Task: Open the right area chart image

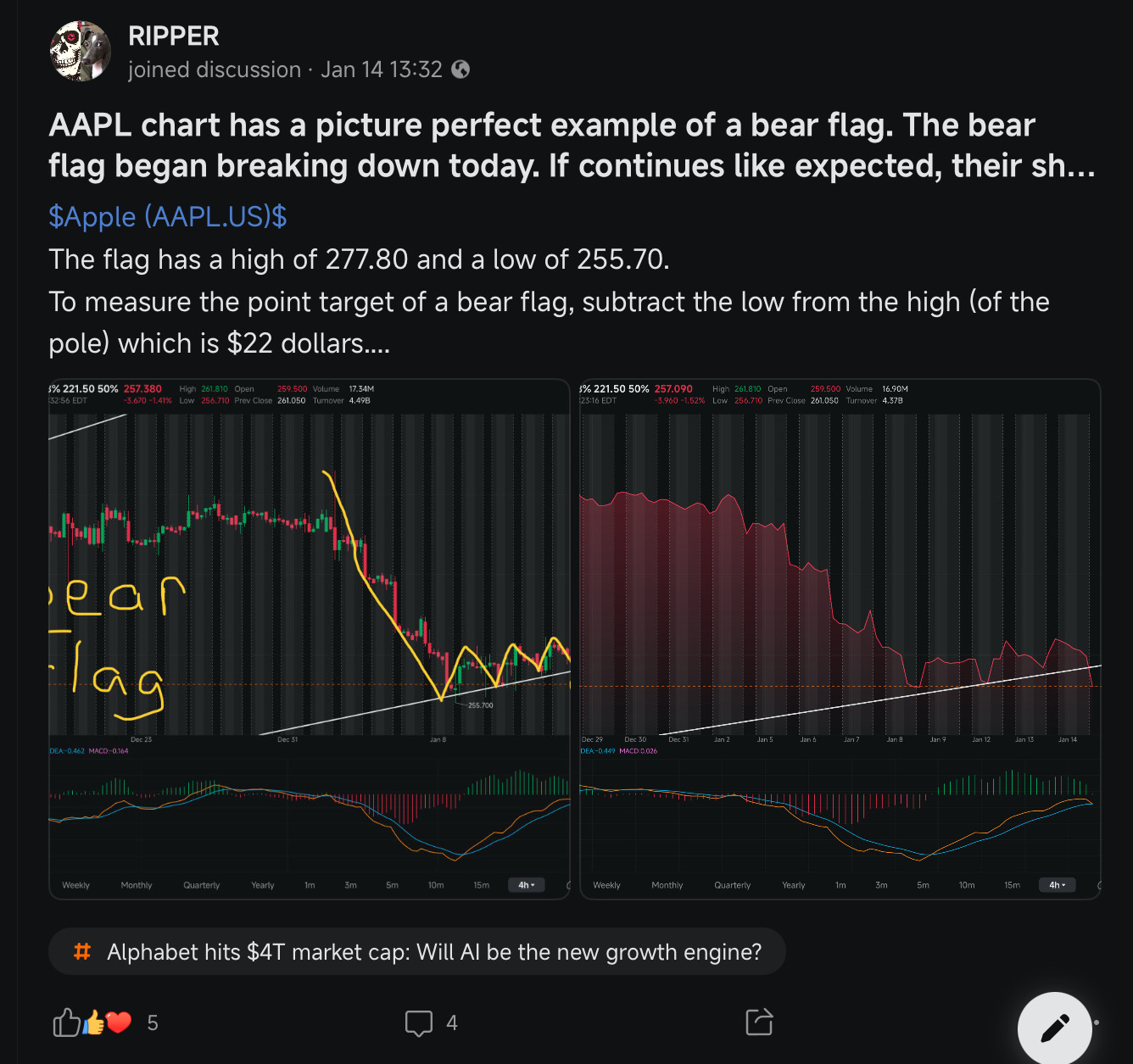Action: pyautogui.click(x=840, y=638)
